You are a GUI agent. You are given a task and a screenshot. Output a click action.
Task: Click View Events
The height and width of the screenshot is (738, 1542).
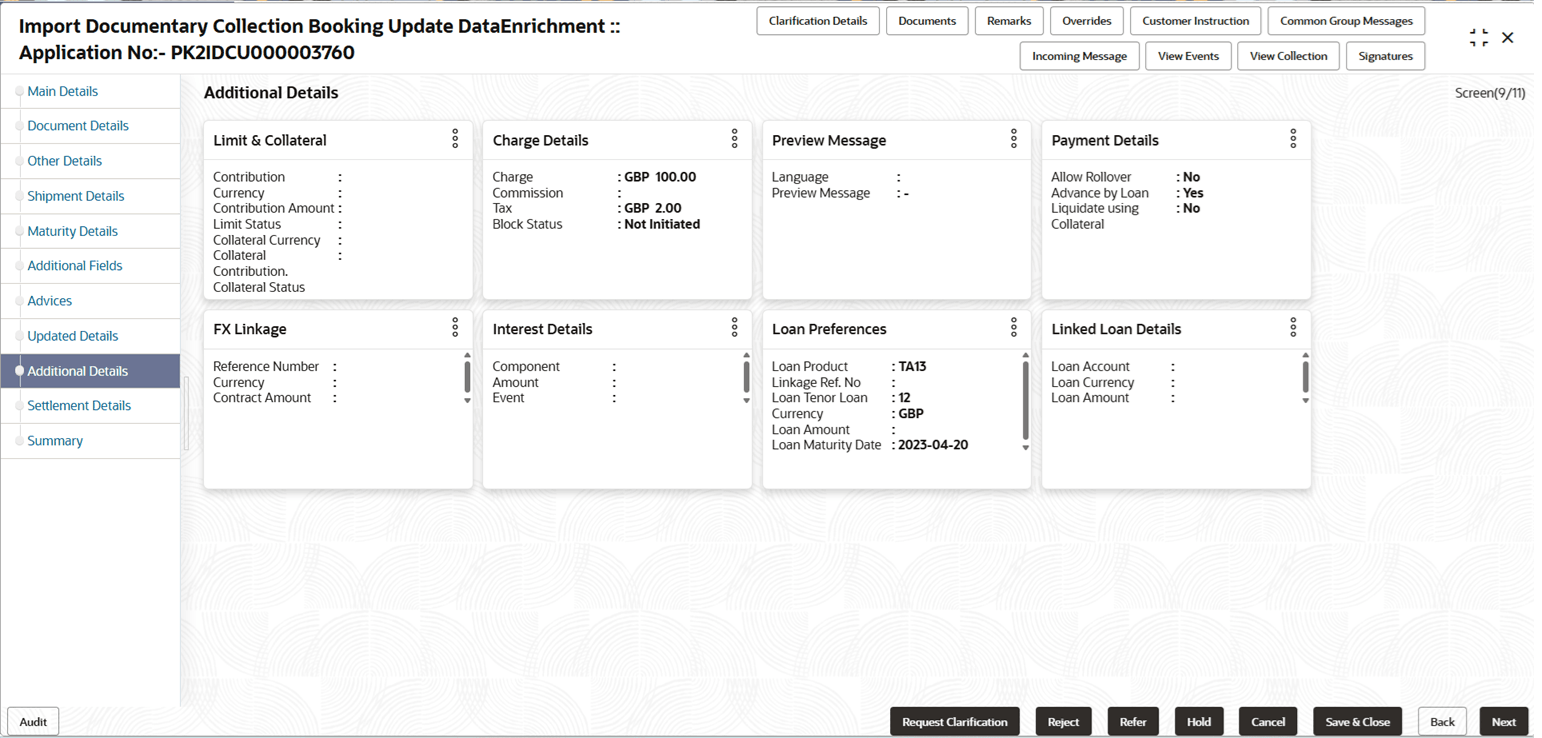coord(1188,56)
